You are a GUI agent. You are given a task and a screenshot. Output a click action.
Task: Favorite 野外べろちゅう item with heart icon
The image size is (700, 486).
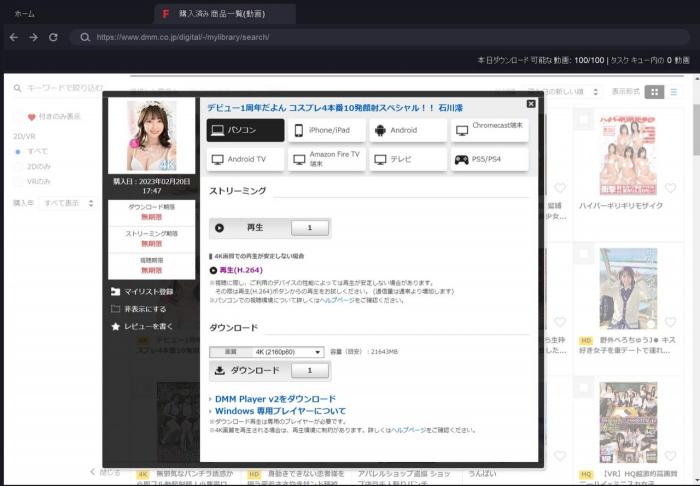(670, 322)
